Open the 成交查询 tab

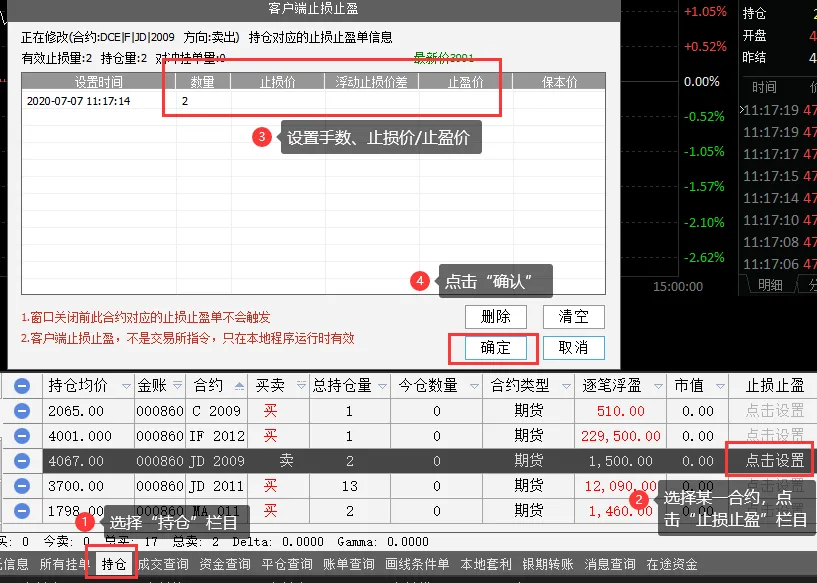pyautogui.click(x=163, y=564)
